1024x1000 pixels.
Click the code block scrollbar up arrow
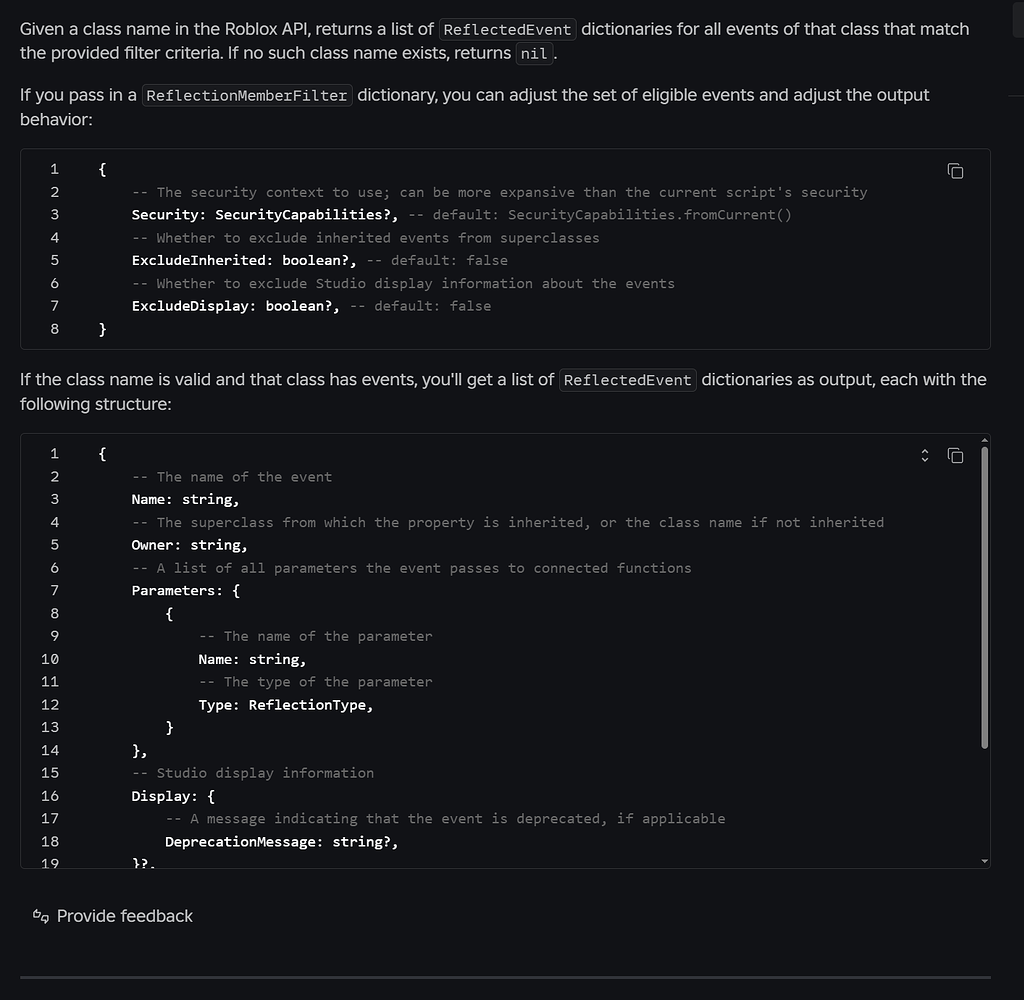pos(984,440)
